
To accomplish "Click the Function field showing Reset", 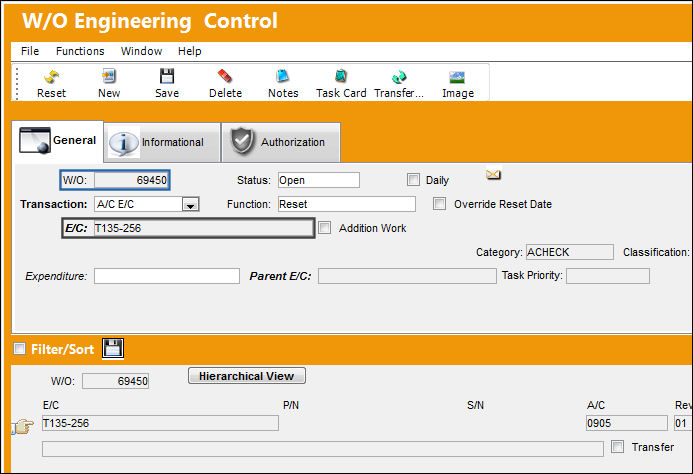I will [347, 204].
